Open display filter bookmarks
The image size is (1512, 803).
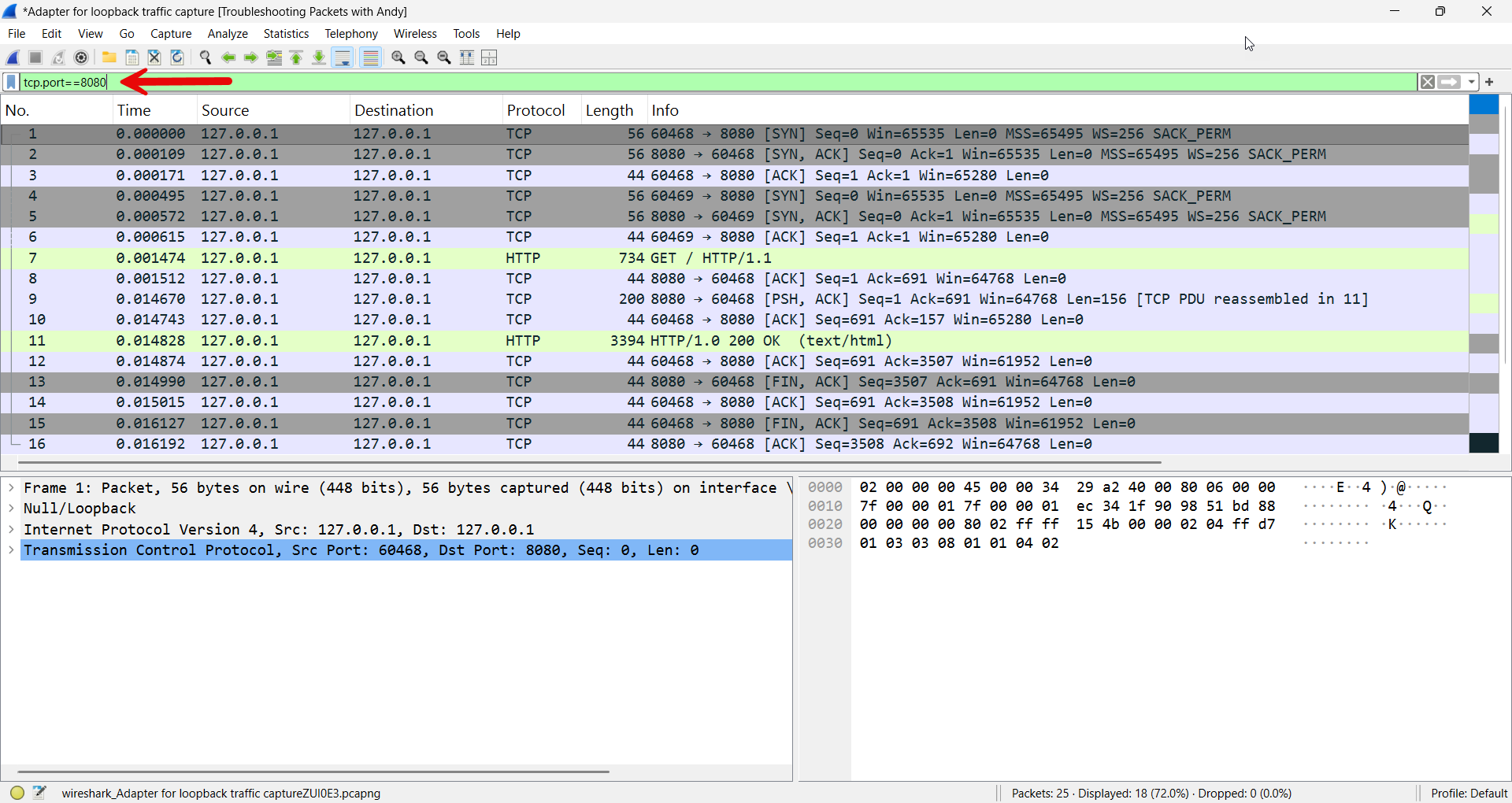point(10,82)
